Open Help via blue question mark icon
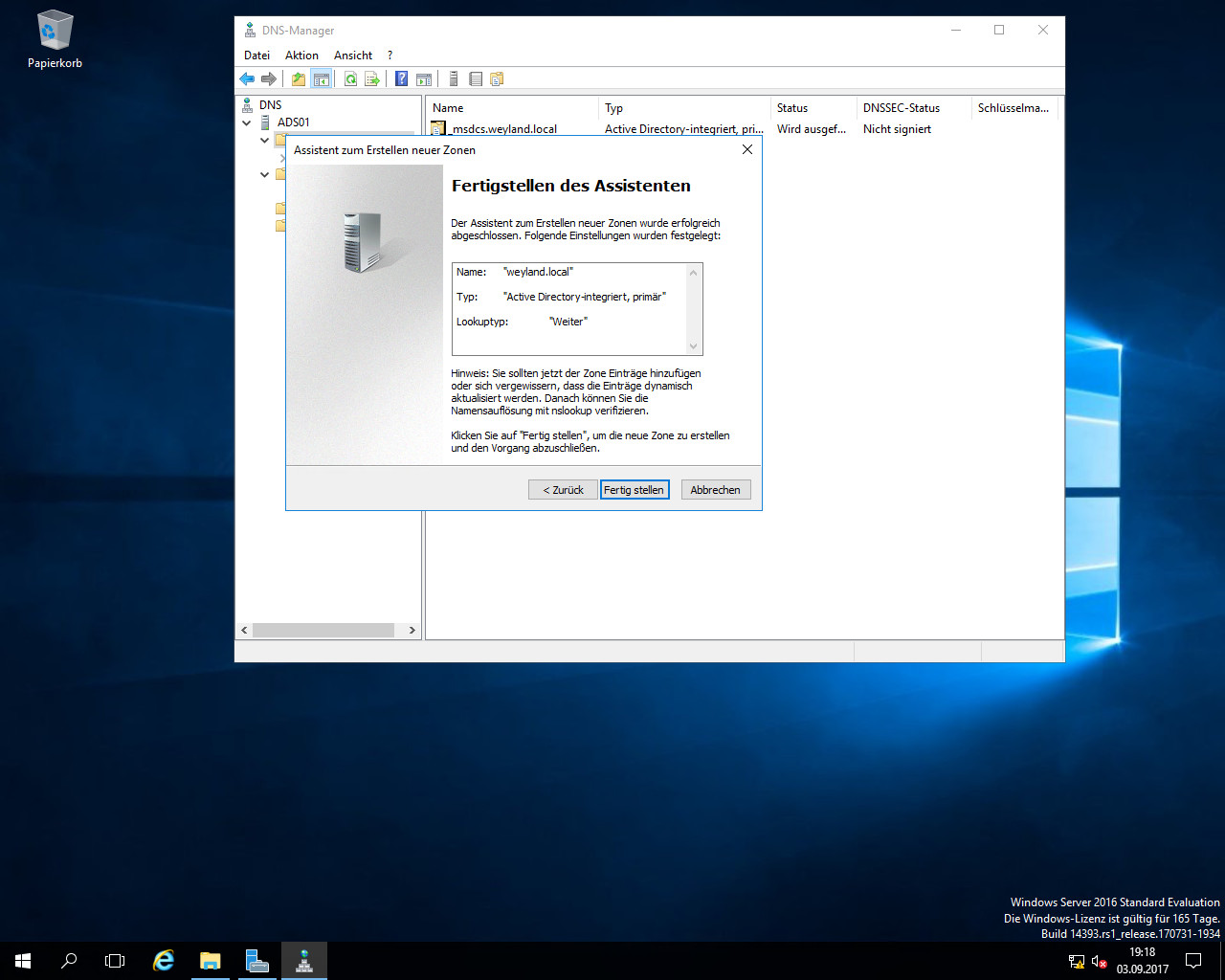Image resolution: width=1225 pixels, height=980 pixels. (402, 79)
